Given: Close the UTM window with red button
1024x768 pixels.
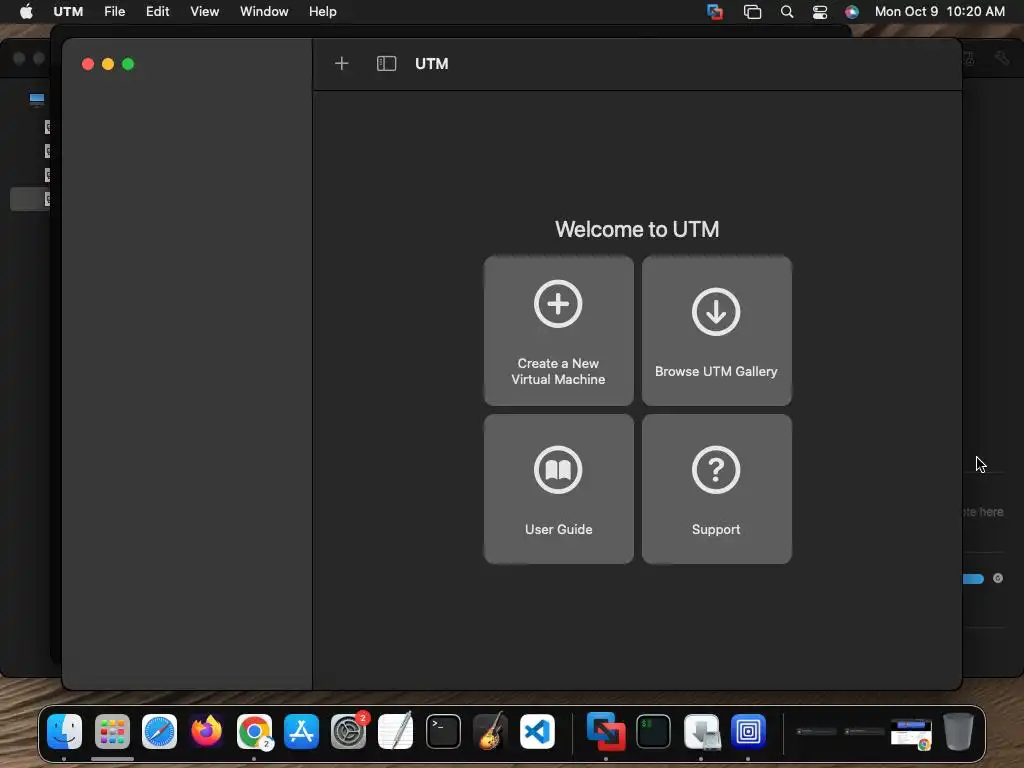Looking at the screenshot, I should [88, 64].
